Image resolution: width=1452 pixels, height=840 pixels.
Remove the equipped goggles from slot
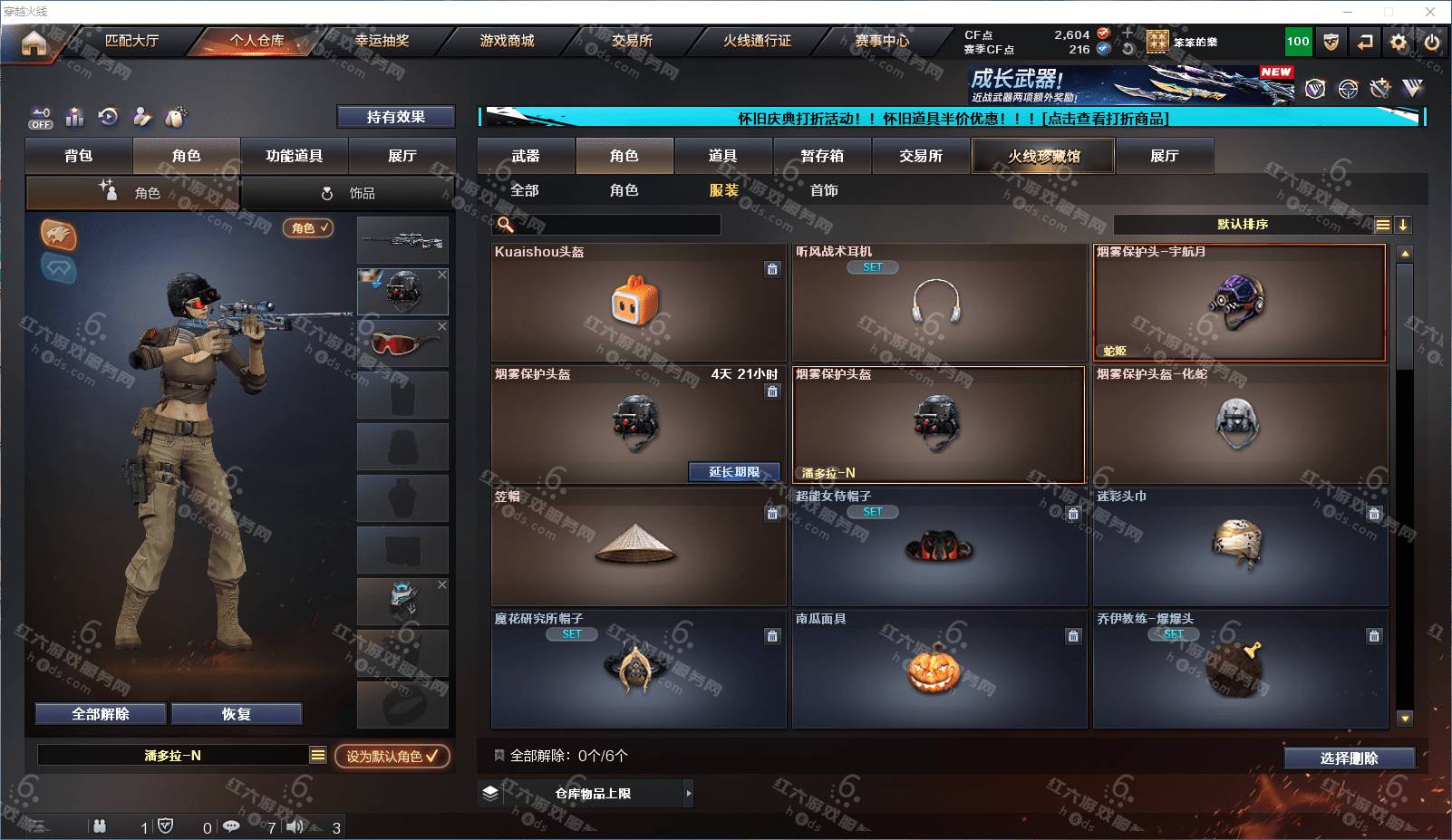click(441, 326)
